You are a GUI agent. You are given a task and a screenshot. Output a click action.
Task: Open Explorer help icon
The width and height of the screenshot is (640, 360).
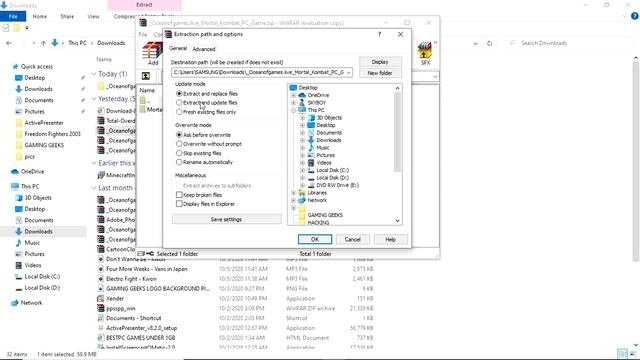pyautogui.click(x=634, y=16)
